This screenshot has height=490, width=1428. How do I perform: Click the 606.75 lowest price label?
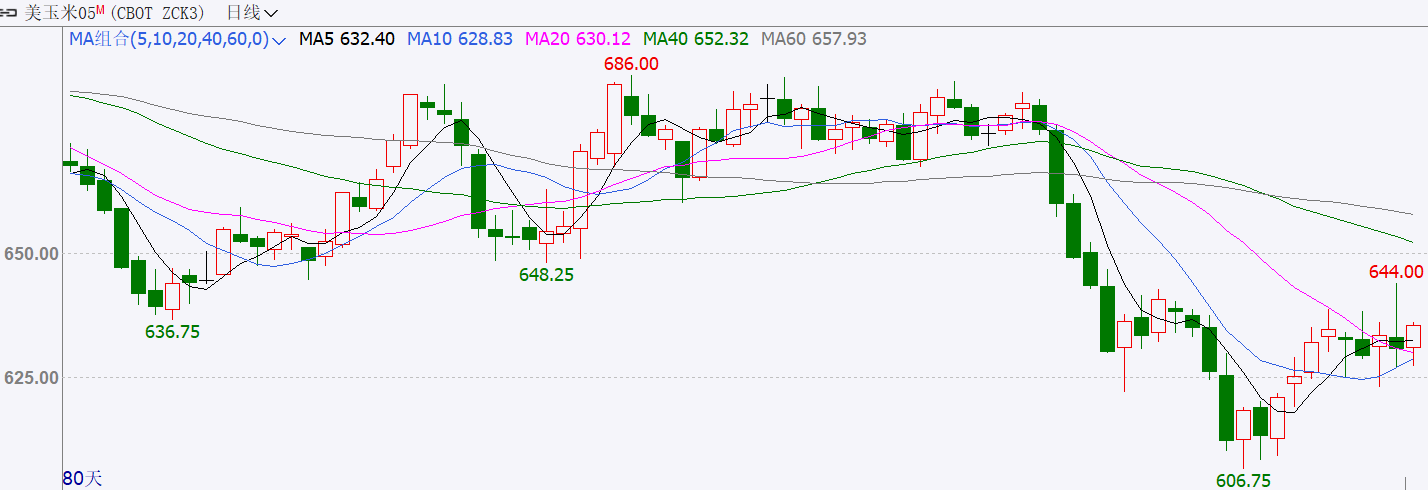click(1243, 481)
